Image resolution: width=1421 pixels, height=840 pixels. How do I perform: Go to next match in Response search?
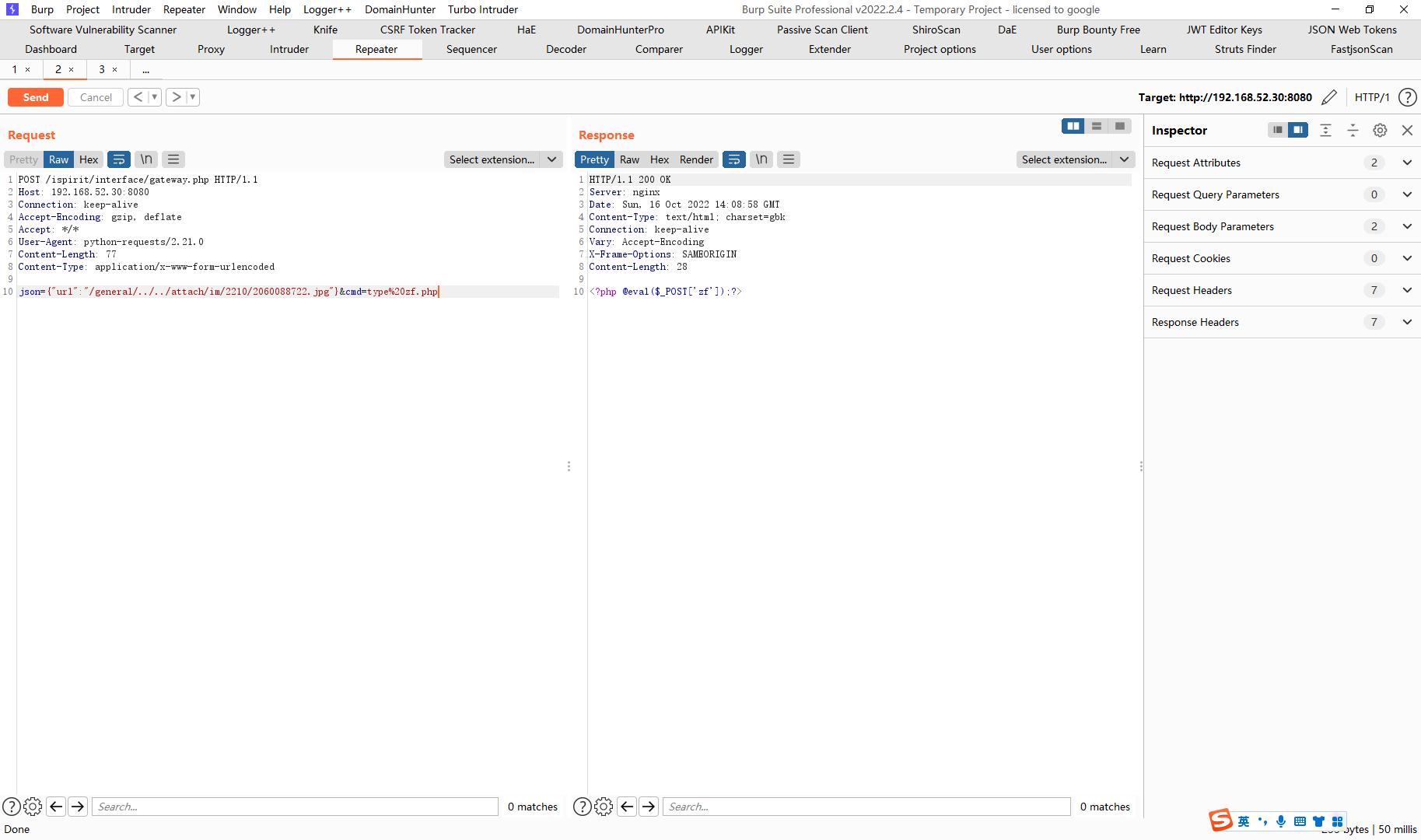[649, 807]
